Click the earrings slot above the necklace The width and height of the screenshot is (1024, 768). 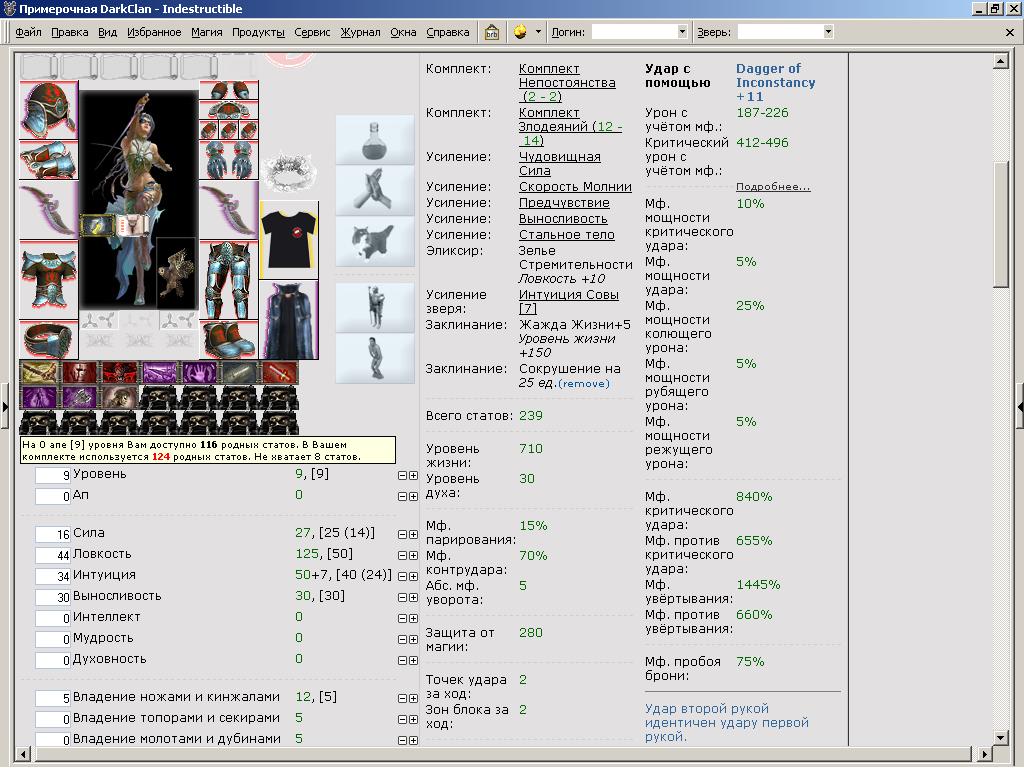pos(229,90)
